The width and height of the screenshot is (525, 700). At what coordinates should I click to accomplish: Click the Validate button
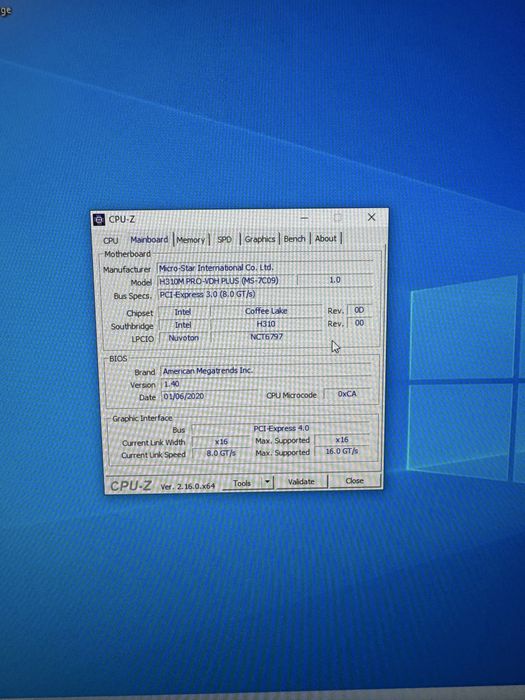(x=301, y=482)
